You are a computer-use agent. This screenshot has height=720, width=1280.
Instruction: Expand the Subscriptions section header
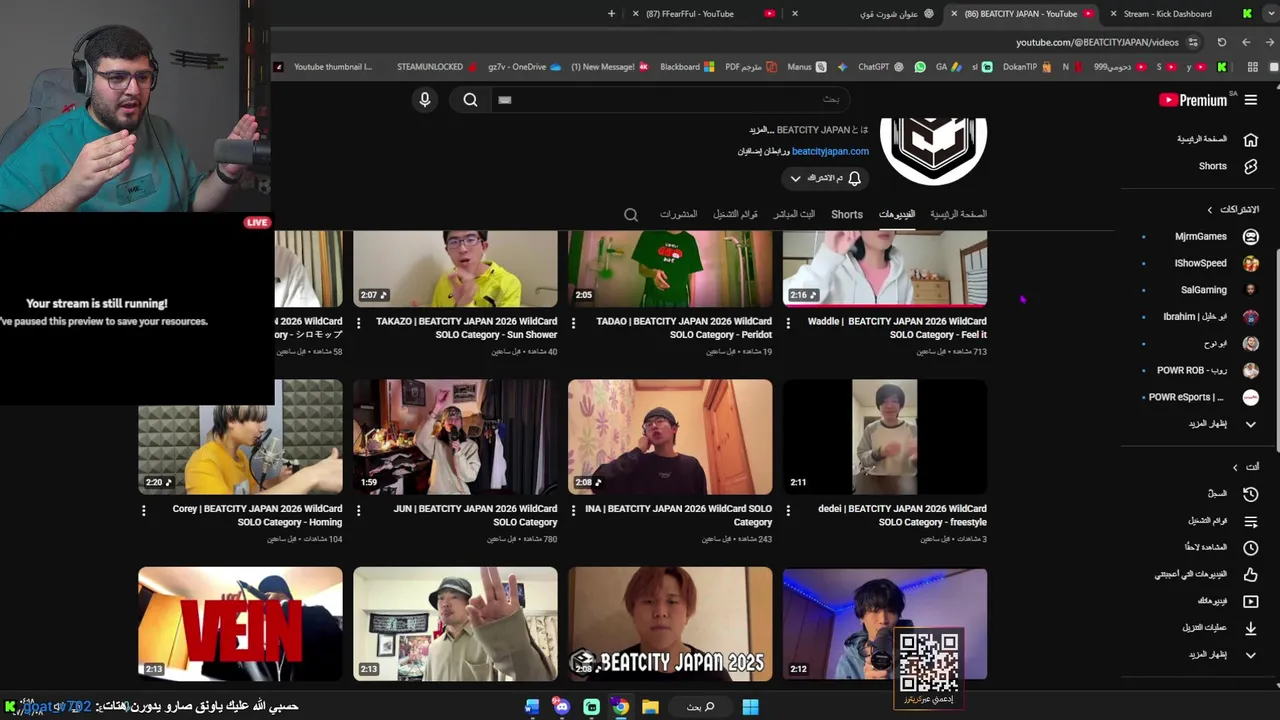[x=1233, y=210]
